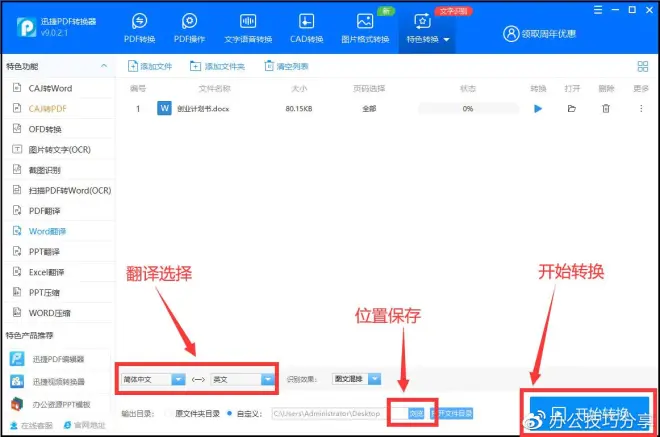The image size is (660, 437).
Task: Click the 迅捷PDF转换器 logo icon
Action: 26,27
